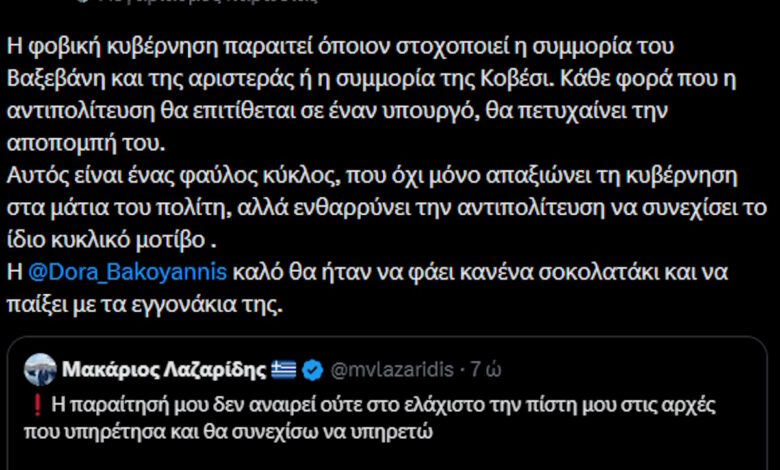Click Μακάριος Λαζαρίδης profile avatar
The height and width of the screenshot is (470, 780).
click(x=39, y=369)
